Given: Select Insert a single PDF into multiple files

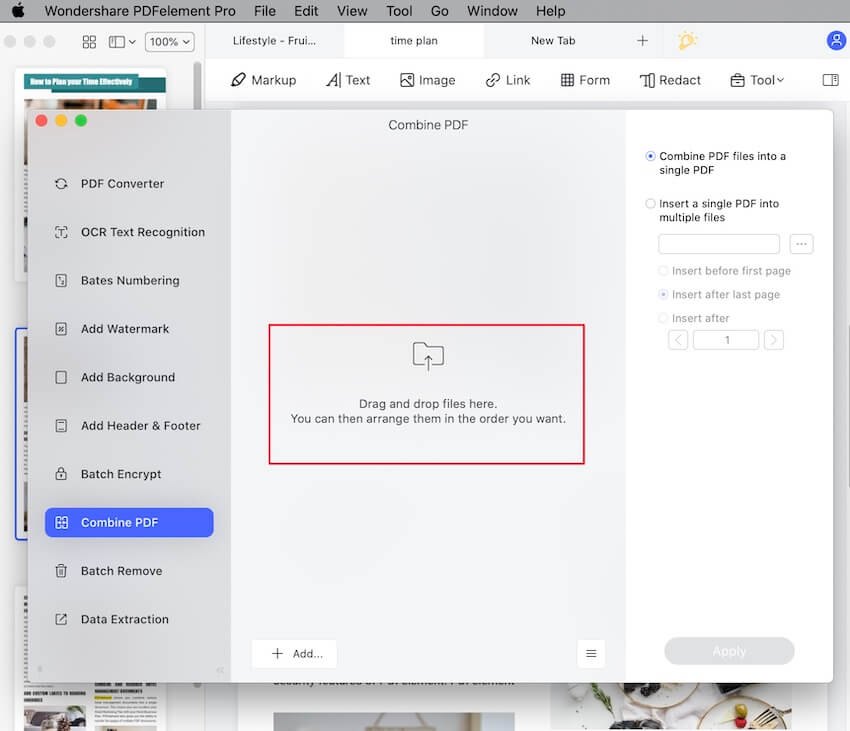Looking at the screenshot, I should click(650, 204).
